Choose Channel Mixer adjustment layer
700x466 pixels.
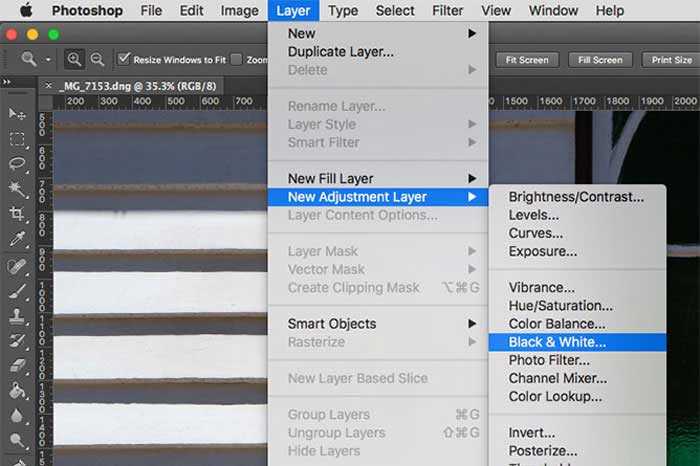pyautogui.click(x=577, y=378)
